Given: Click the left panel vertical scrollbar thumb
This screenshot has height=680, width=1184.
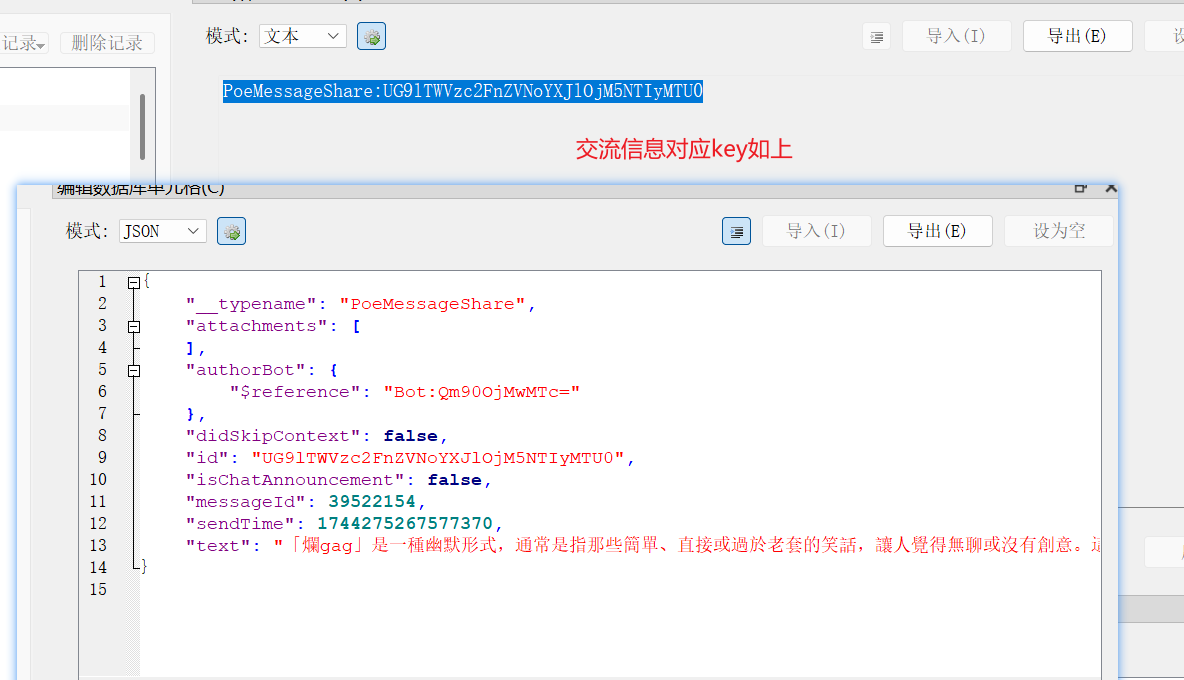Looking at the screenshot, I should click(x=143, y=126).
